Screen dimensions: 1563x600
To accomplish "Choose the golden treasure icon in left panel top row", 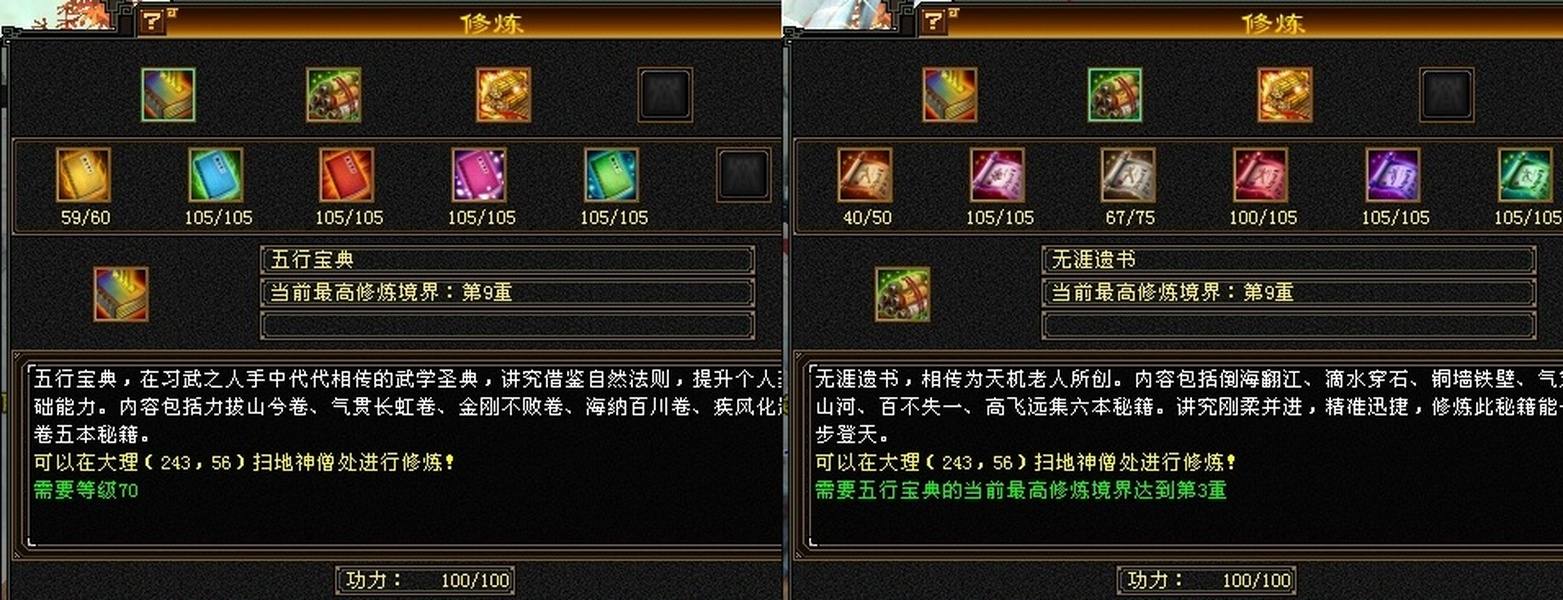I will click(x=503, y=95).
